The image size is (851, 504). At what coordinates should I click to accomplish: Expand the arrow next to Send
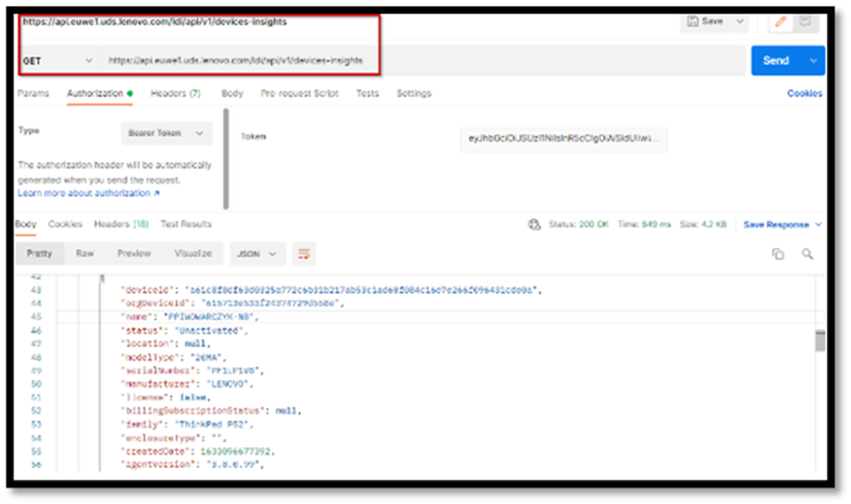(814, 61)
